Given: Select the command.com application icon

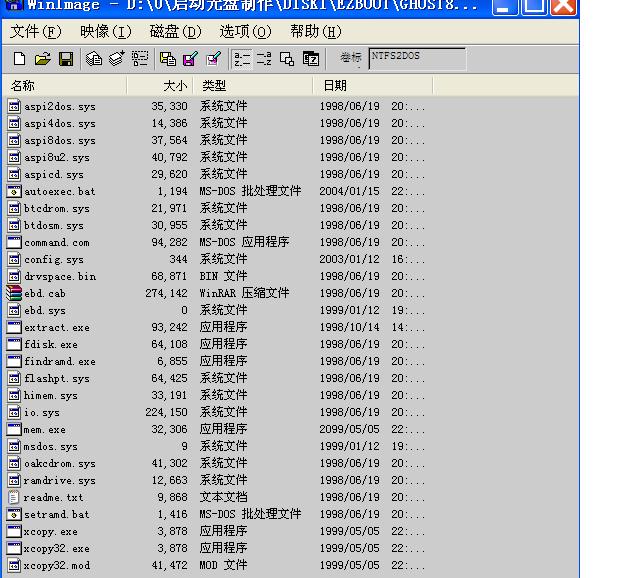Looking at the screenshot, I should pos(14,242).
